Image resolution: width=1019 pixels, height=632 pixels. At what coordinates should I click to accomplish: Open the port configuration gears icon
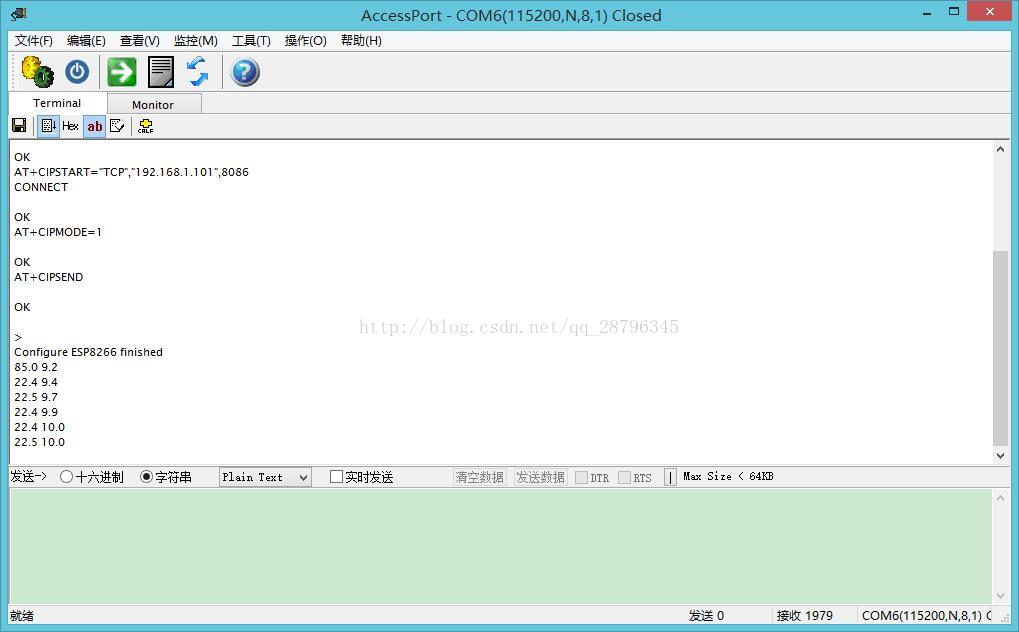point(38,72)
